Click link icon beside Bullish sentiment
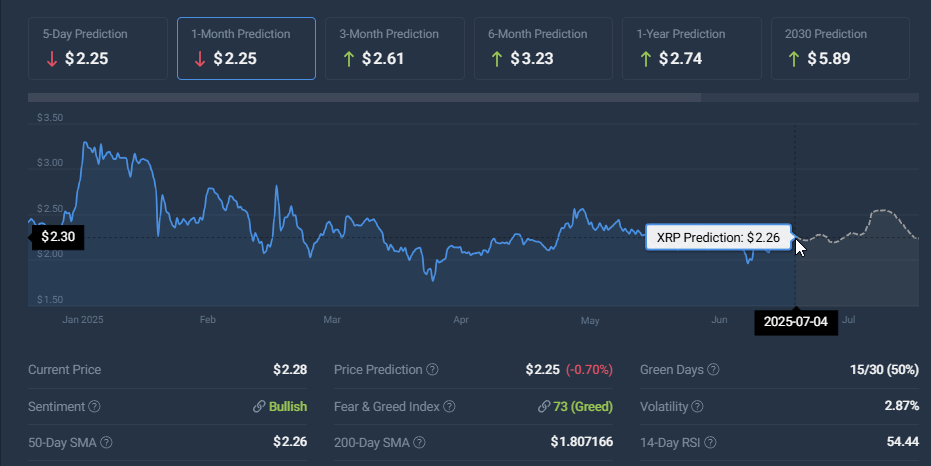This screenshot has width=931, height=466. [x=259, y=407]
